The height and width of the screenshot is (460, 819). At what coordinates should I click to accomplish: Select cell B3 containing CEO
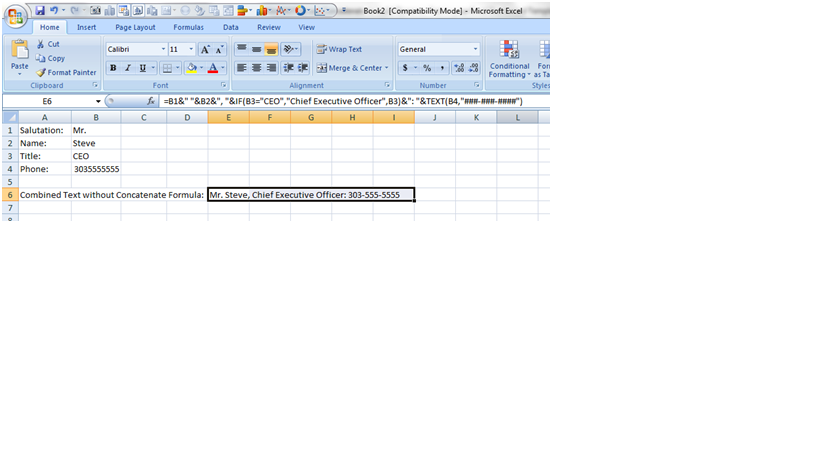[x=96, y=156]
